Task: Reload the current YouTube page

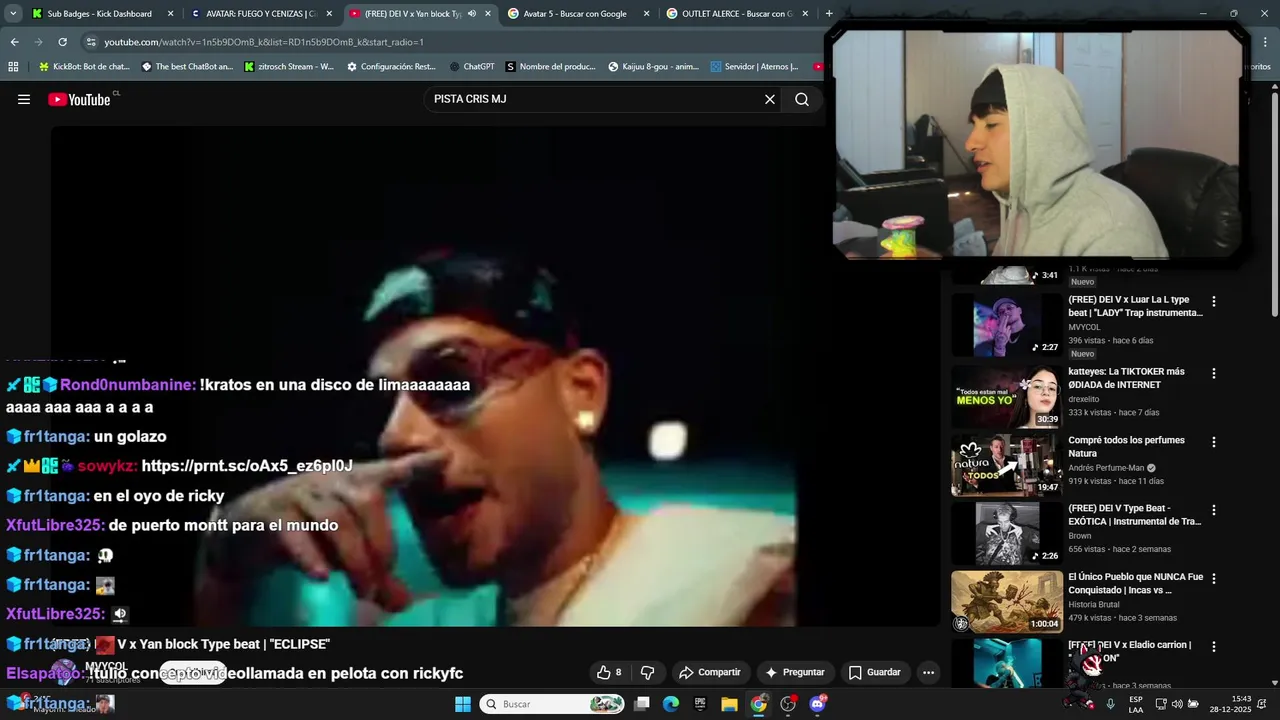Action: tap(62, 42)
